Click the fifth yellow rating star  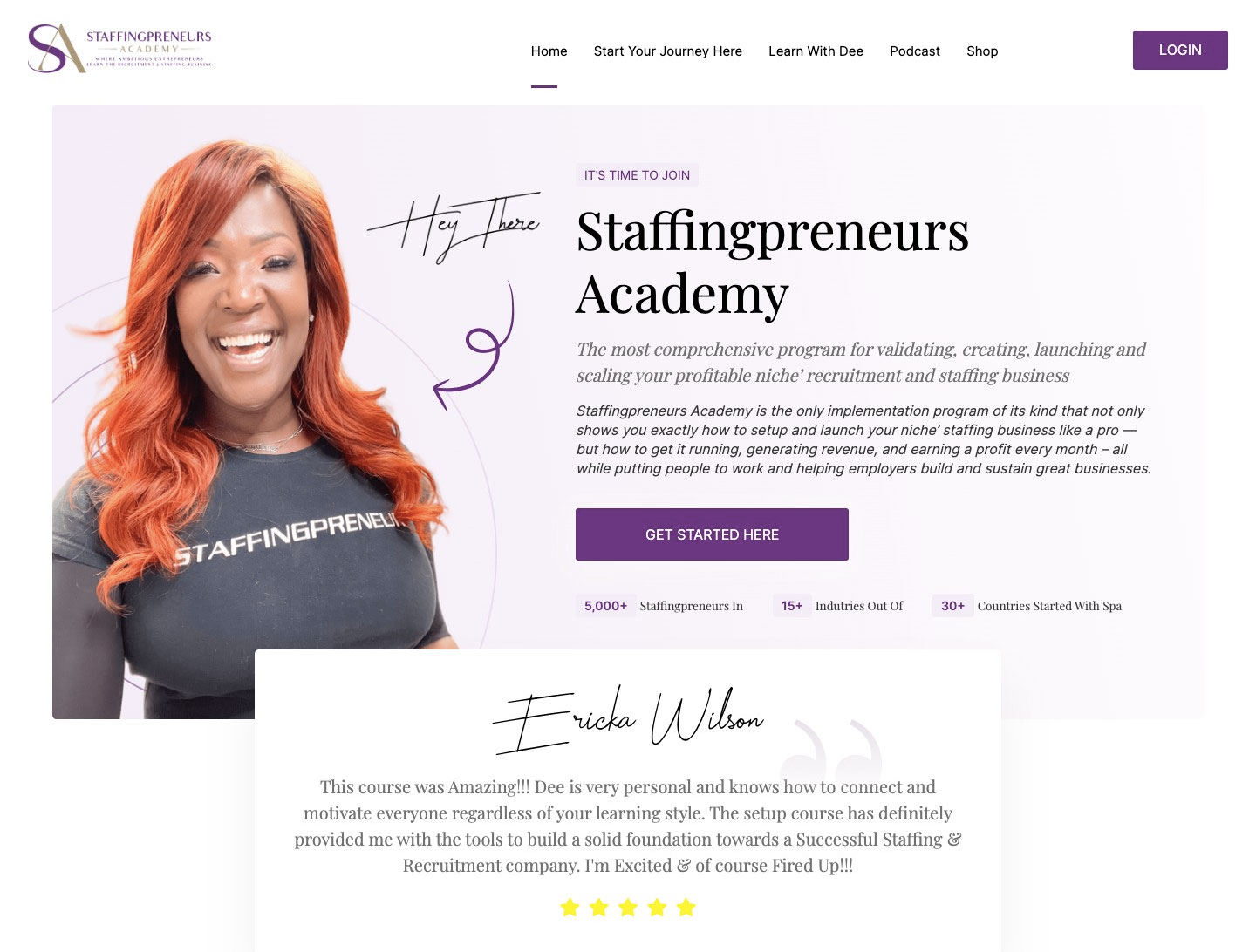tap(686, 908)
